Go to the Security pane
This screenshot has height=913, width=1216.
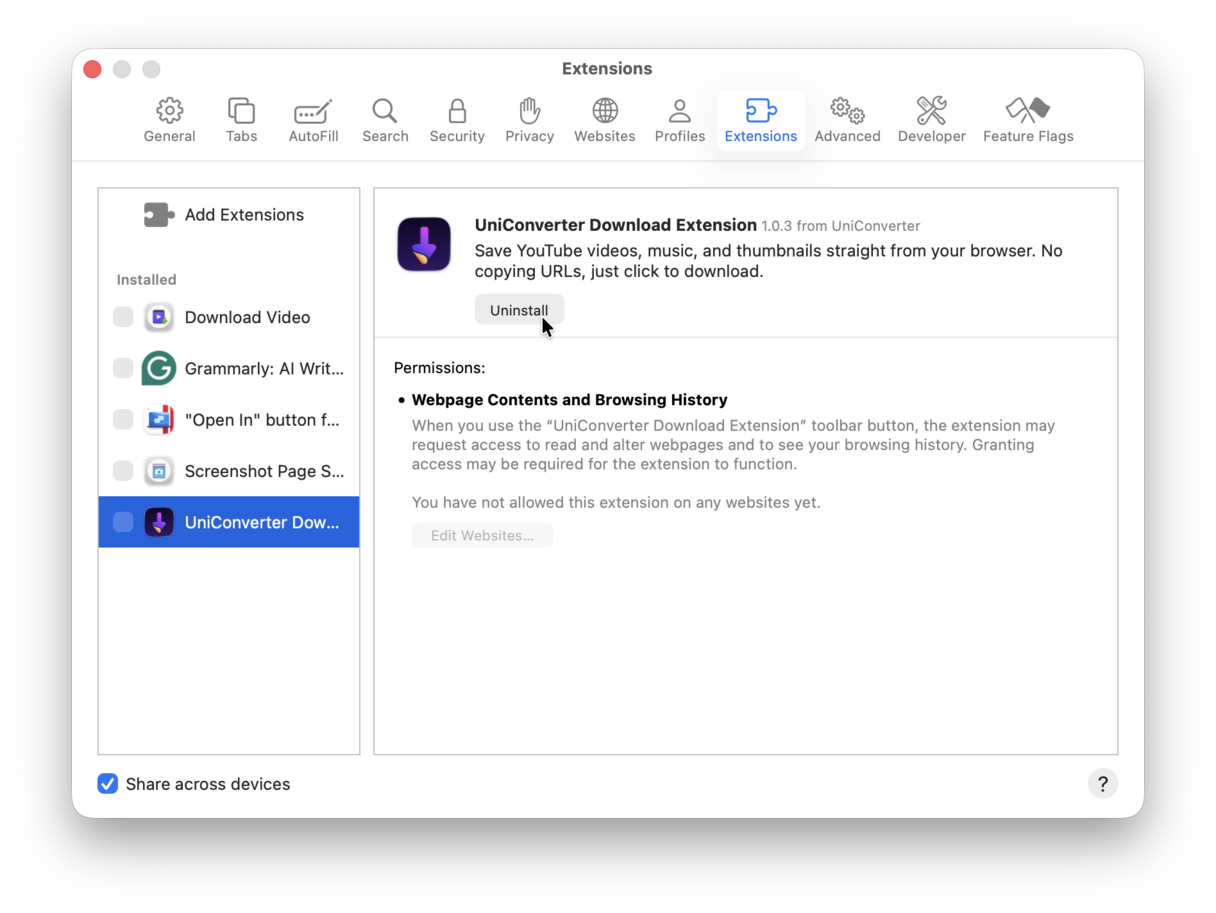point(457,120)
